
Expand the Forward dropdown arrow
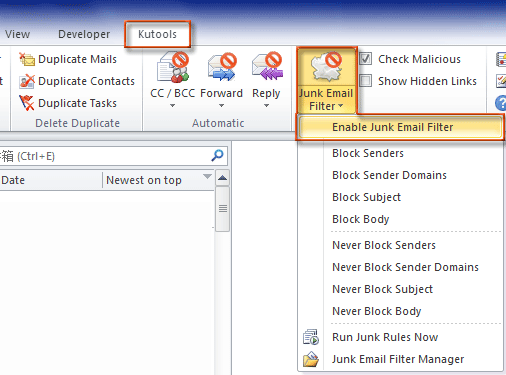tap(221, 106)
